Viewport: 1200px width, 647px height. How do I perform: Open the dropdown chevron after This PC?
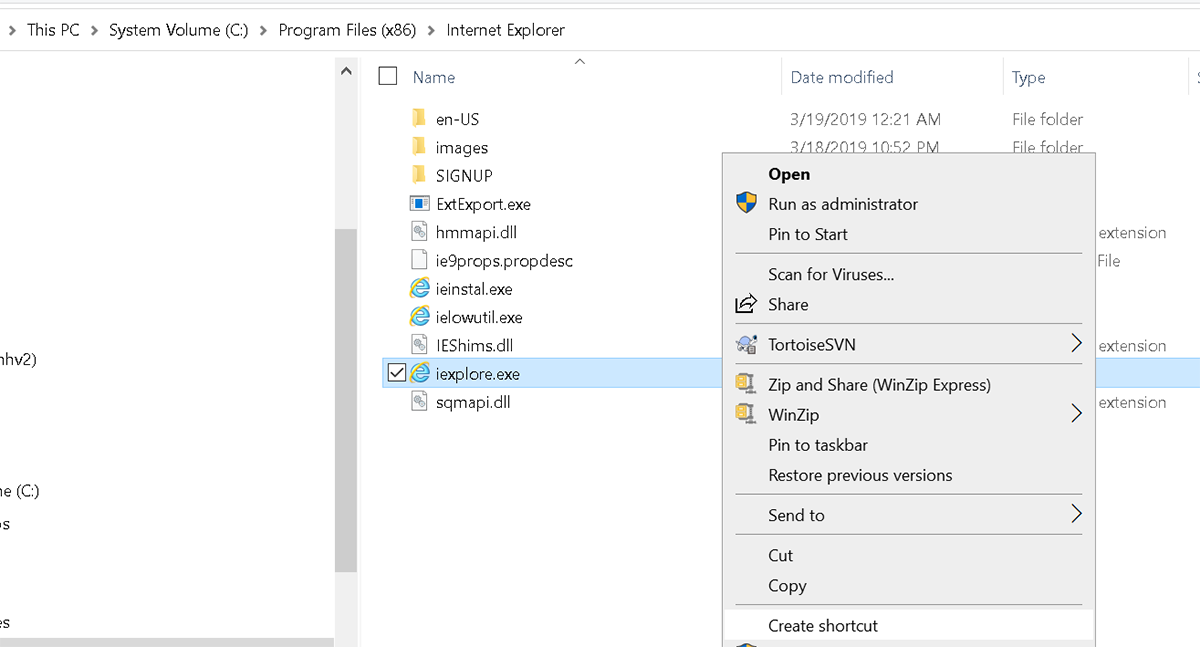click(x=95, y=31)
